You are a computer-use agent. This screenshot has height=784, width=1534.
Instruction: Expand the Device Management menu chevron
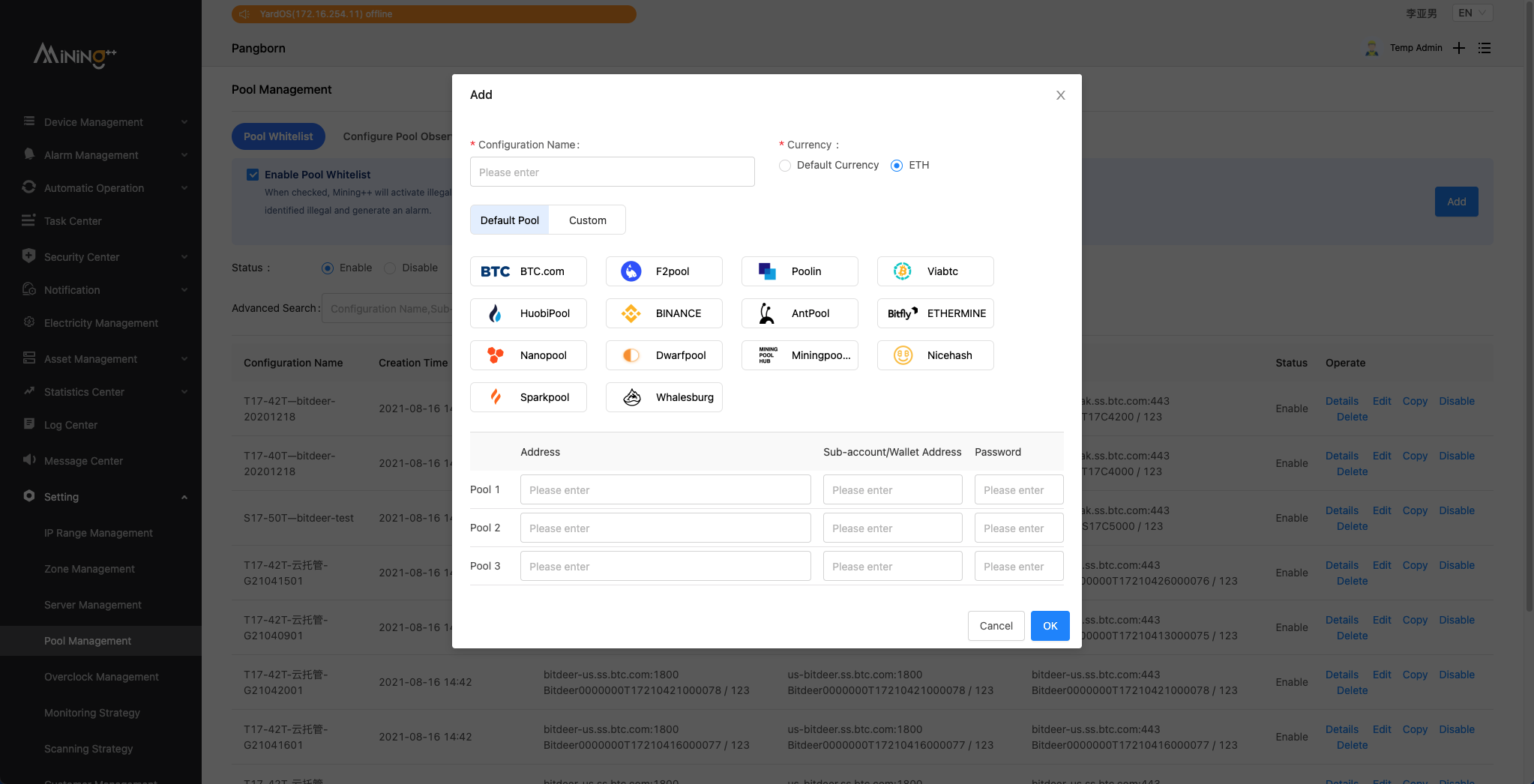[184, 122]
